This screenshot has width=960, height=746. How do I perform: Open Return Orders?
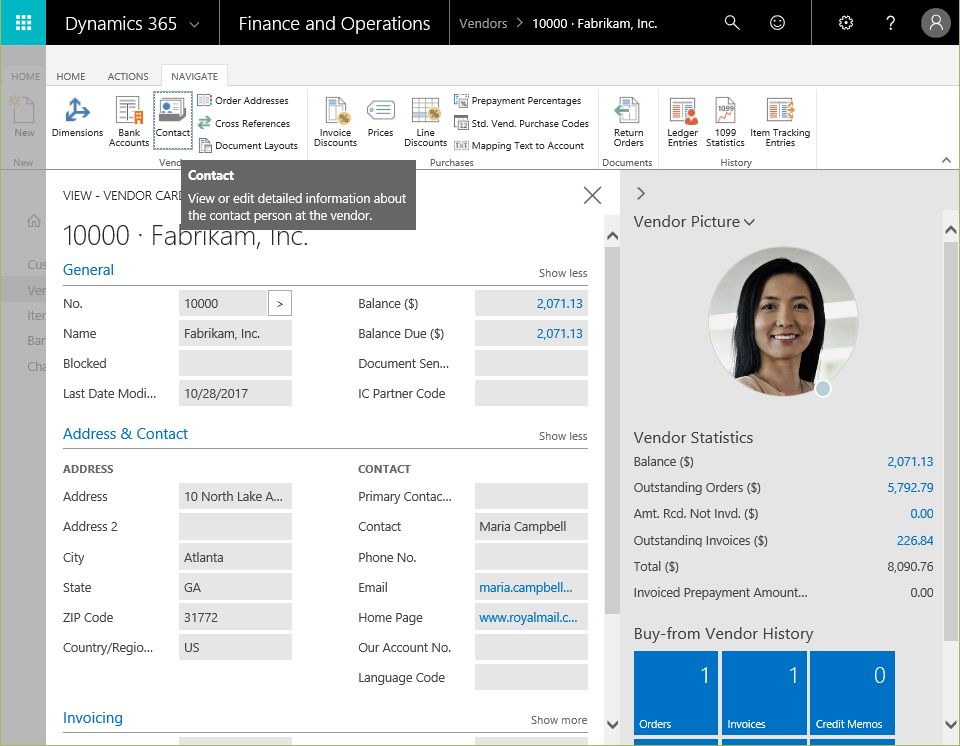pos(628,122)
